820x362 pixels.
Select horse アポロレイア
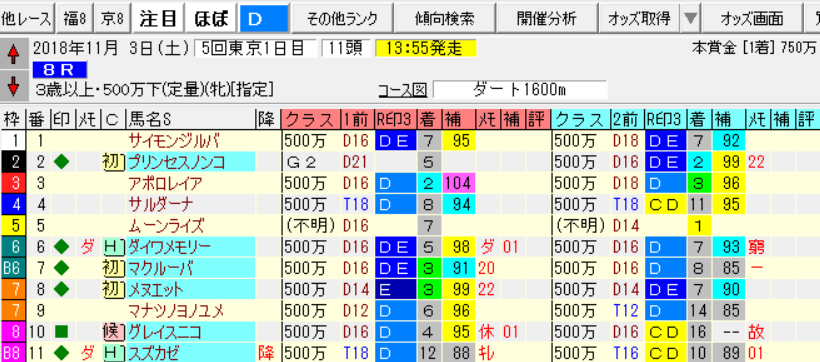pyautogui.click(x=191, y=184)
